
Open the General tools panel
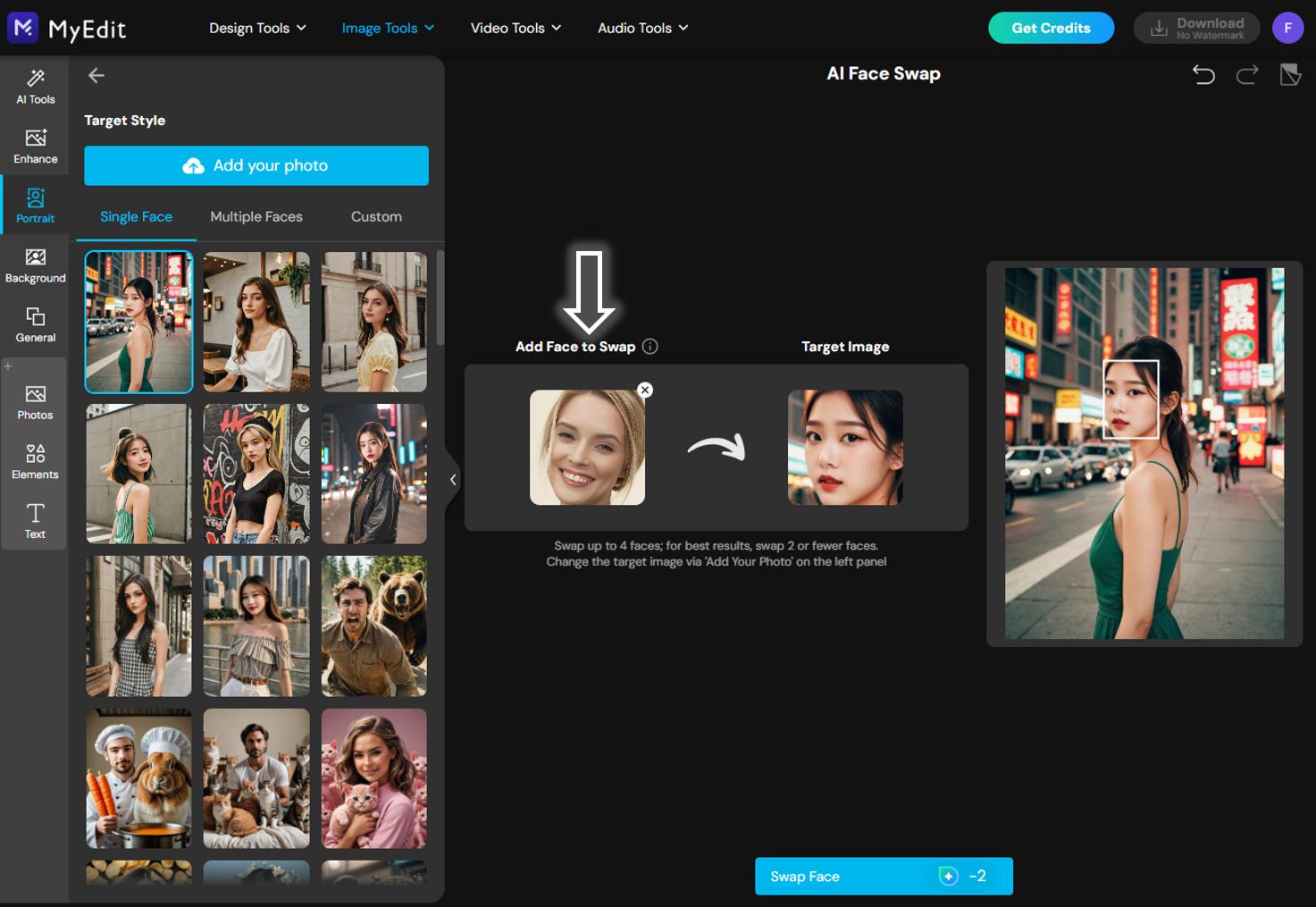(36, 325)
